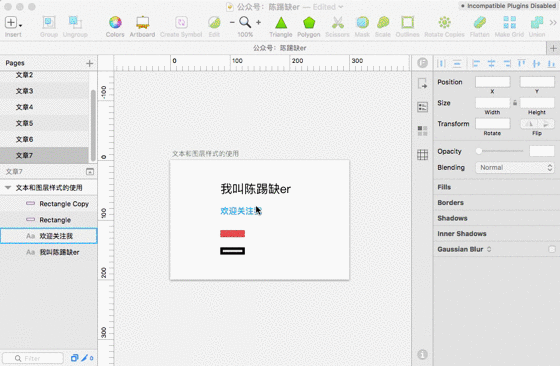Distribute layers horizontally icon

coord(441,64)
